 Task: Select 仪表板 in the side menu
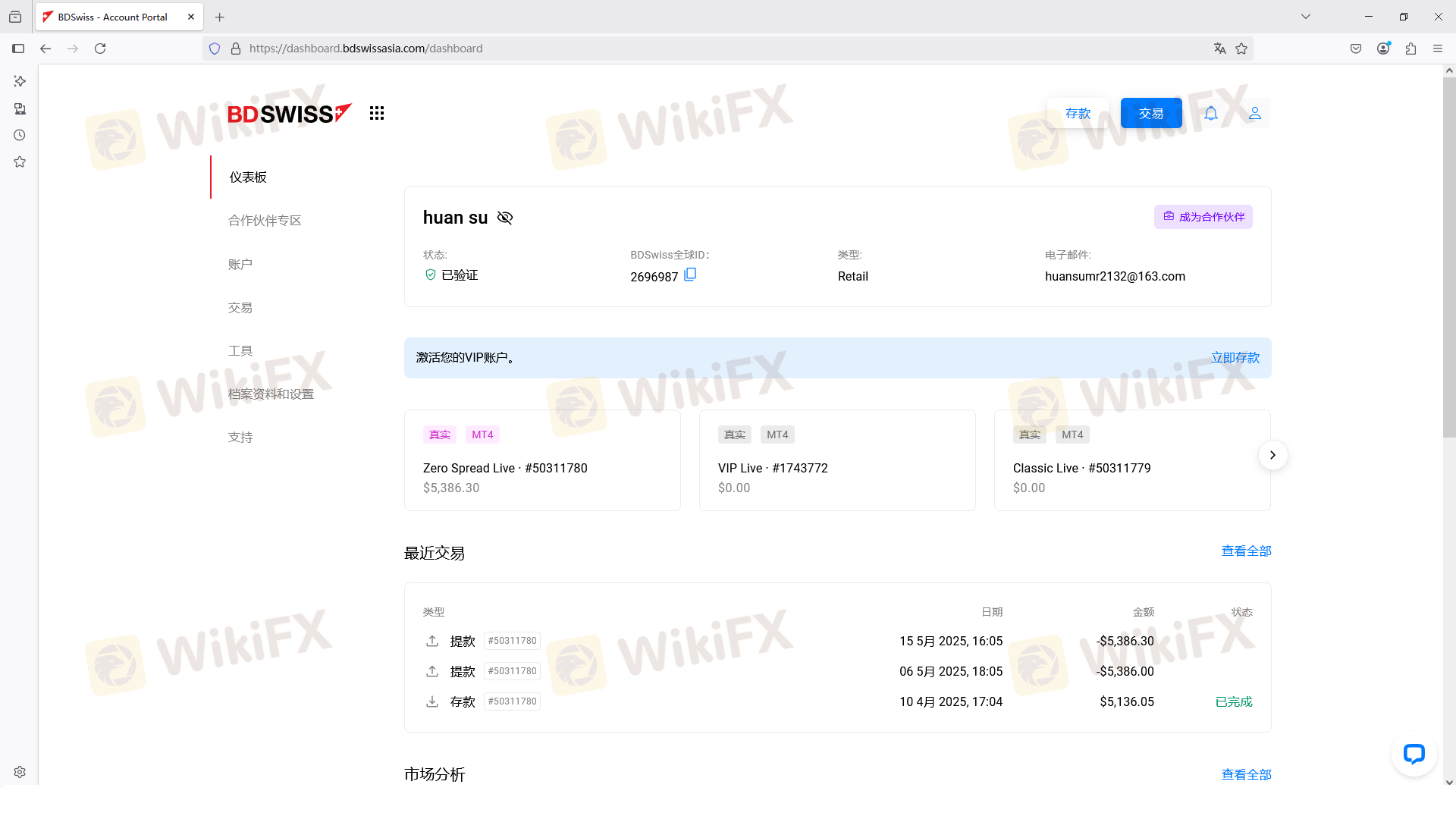(248, 177)
